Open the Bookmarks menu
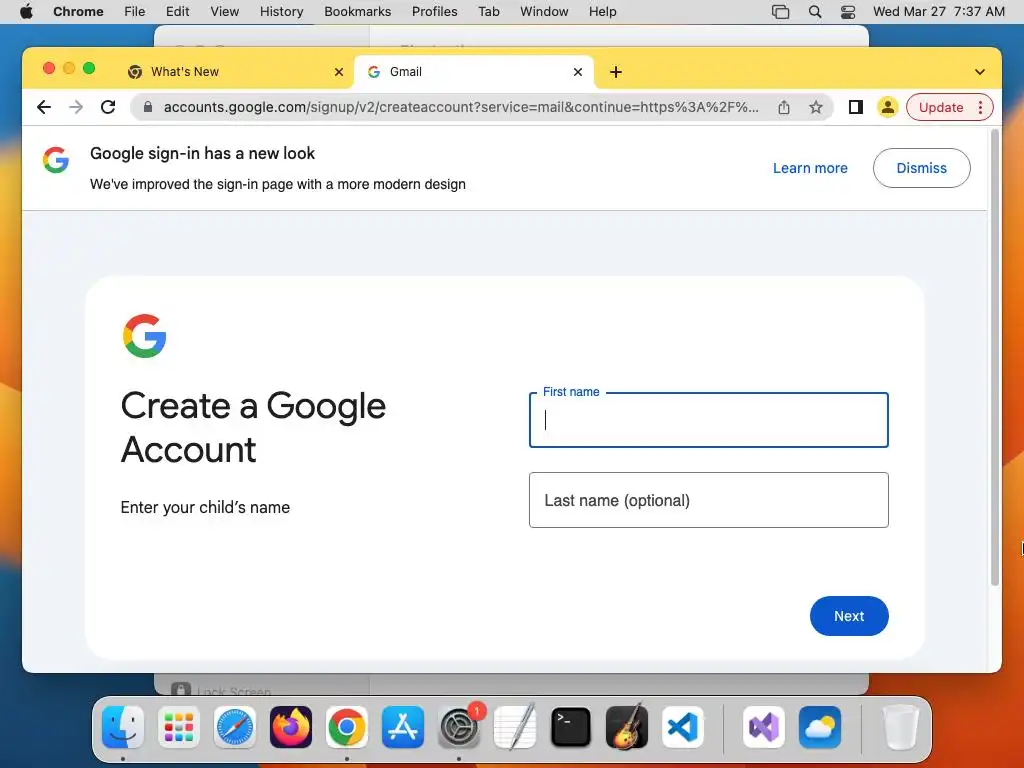This screenshot has height=768, width=1024. [357, 12]
